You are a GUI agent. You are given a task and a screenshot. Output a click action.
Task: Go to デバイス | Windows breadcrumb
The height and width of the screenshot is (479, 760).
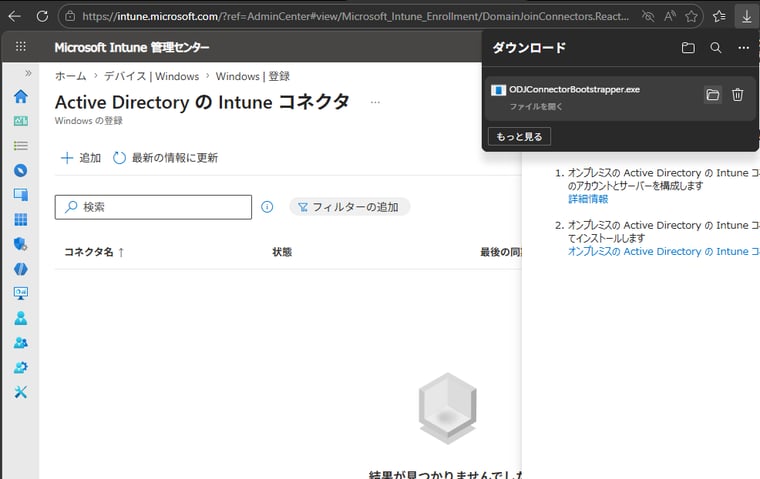tap(151, 76)
